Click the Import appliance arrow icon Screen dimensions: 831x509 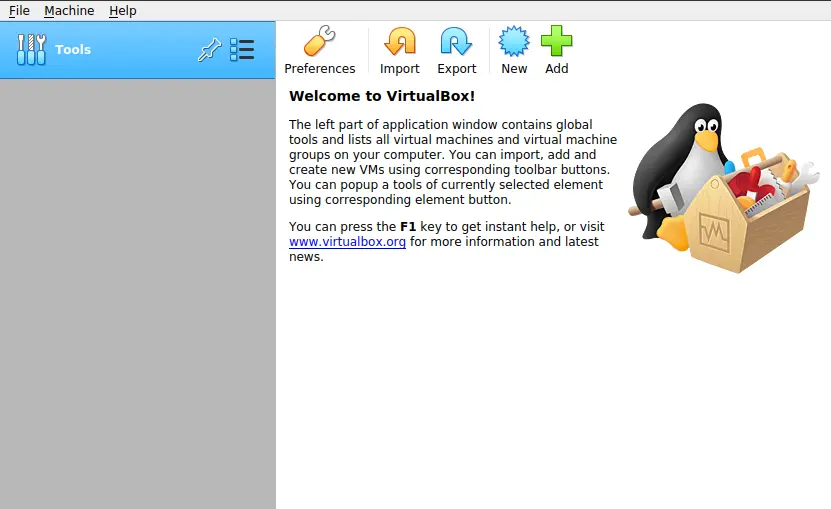pos(400,41)
